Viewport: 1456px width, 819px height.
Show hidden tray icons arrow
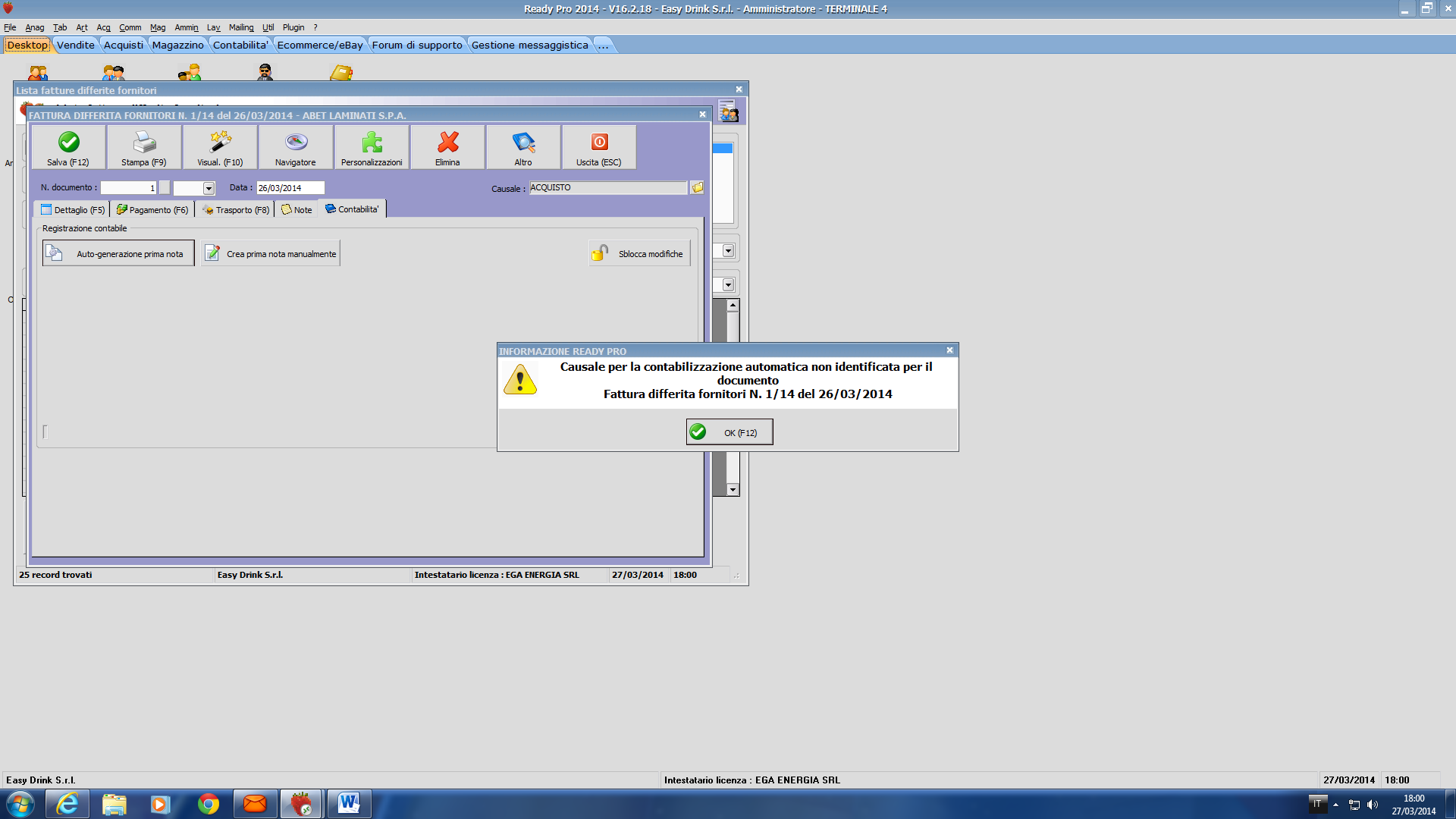tap(1335, 805)
